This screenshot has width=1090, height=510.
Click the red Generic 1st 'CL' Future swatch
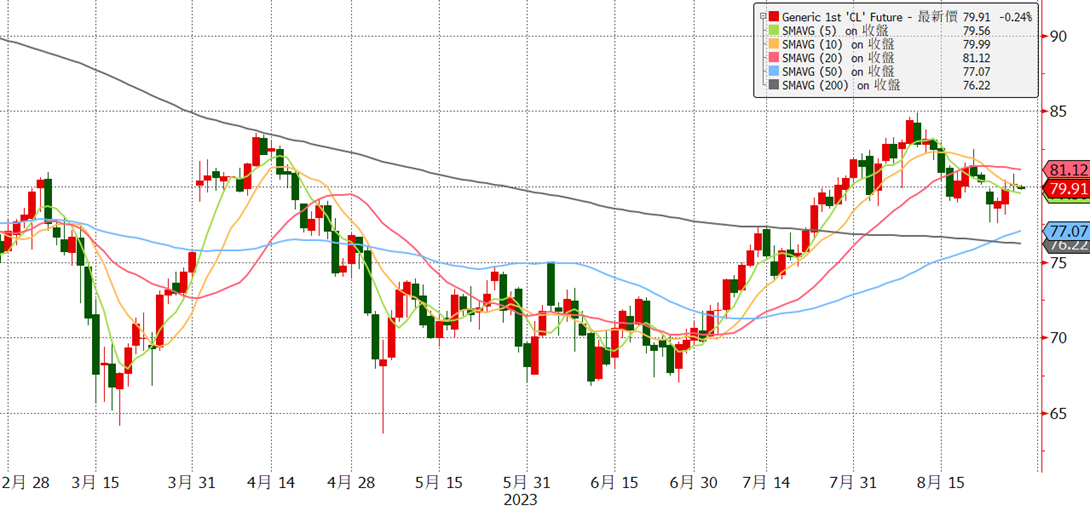pyautogui.click(x=774, y=16)
